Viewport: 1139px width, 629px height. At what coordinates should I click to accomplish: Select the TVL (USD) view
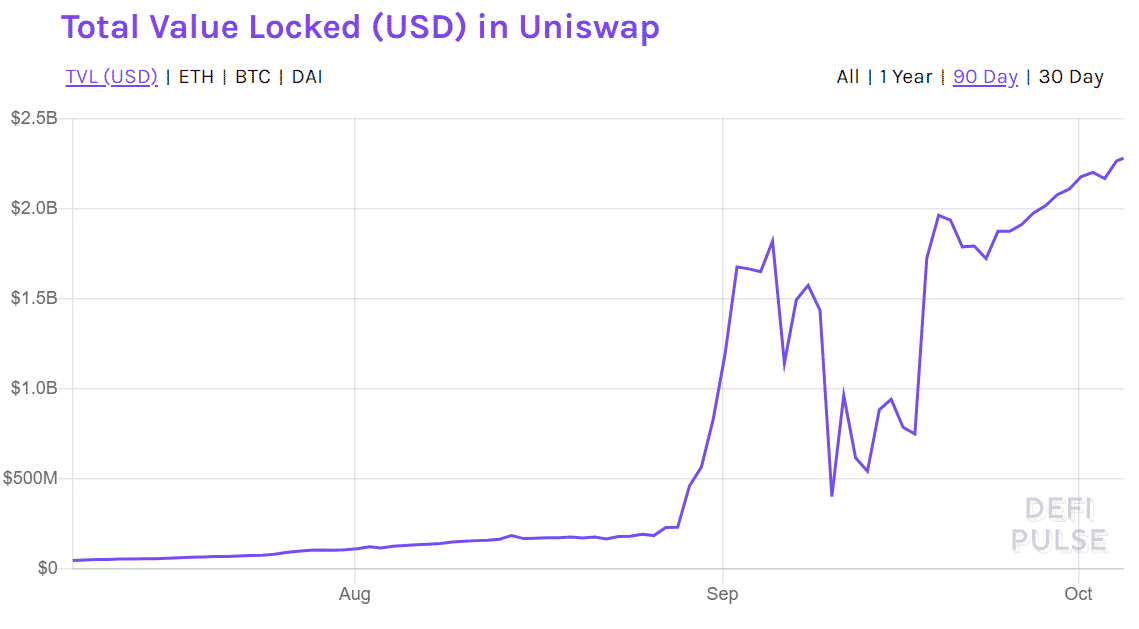pos(111,77)
